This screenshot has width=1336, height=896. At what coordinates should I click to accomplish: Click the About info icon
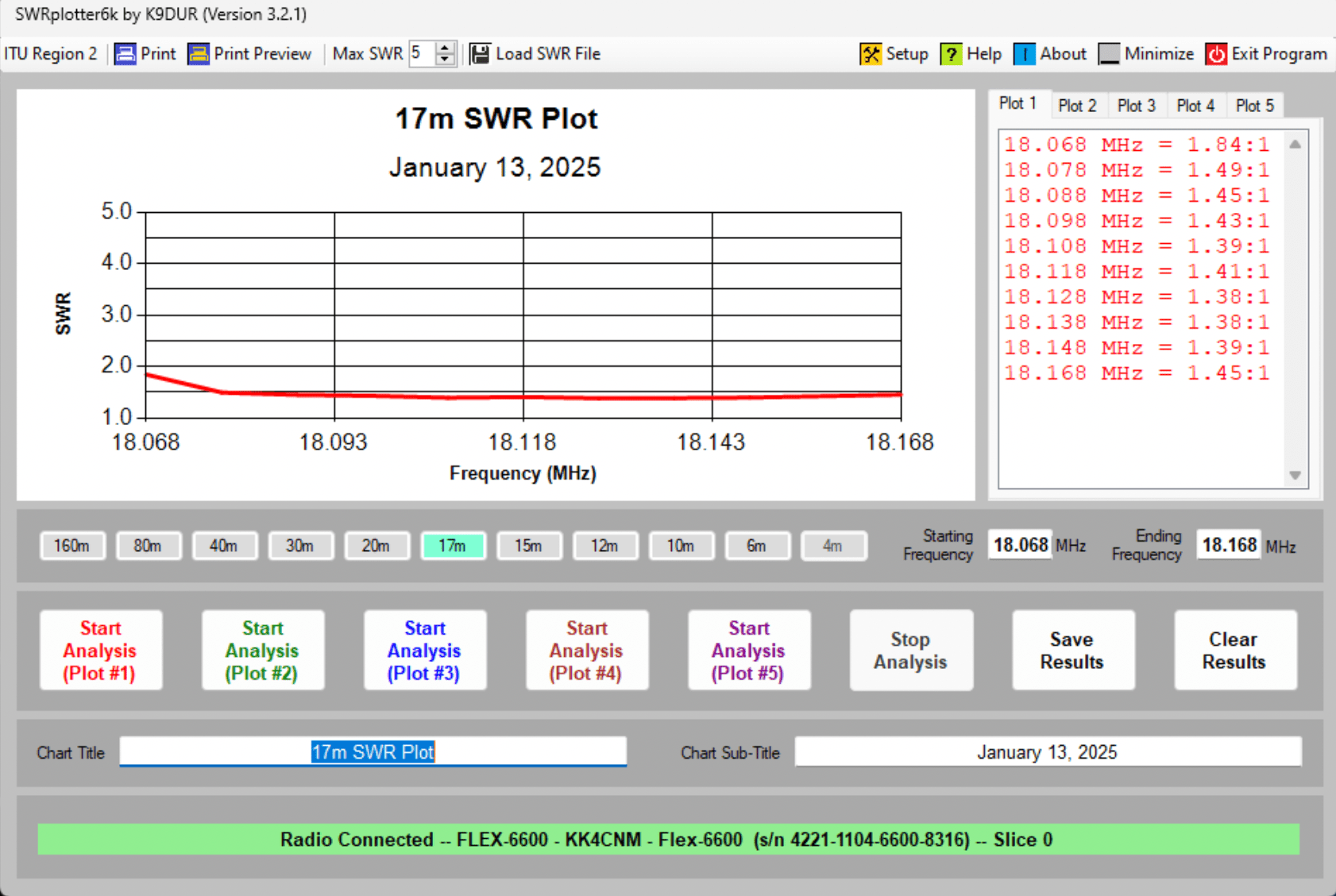click(1025, 54)
